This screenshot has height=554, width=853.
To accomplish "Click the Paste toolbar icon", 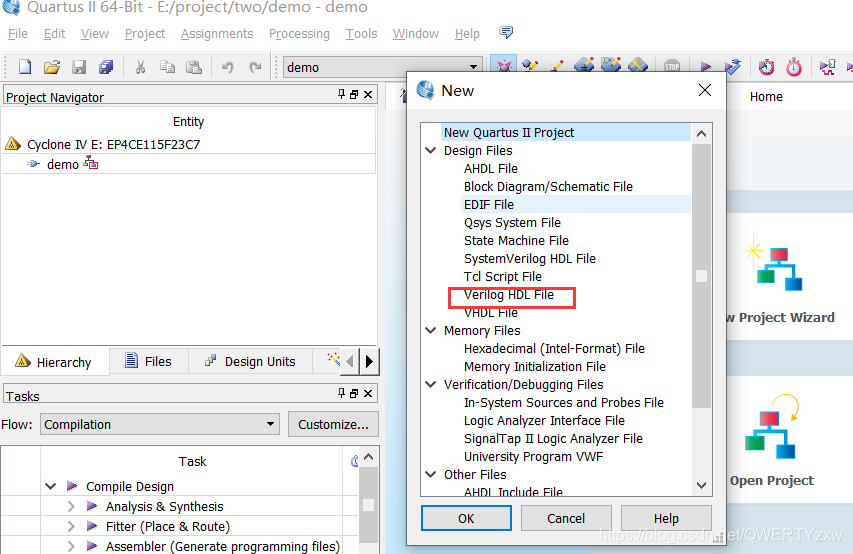I will [194, 67].
